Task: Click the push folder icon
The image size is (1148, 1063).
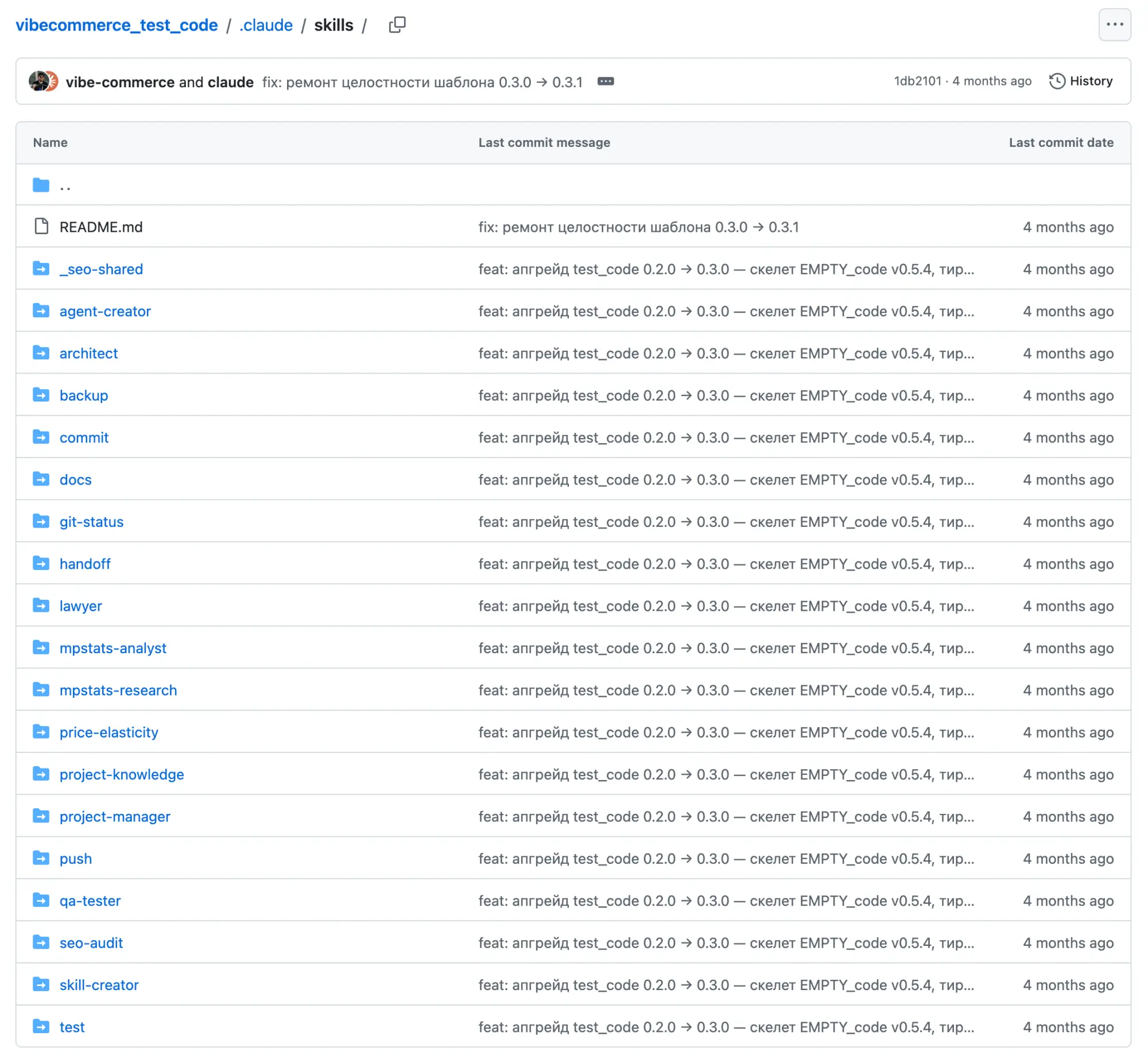Action: pos(41,858)
